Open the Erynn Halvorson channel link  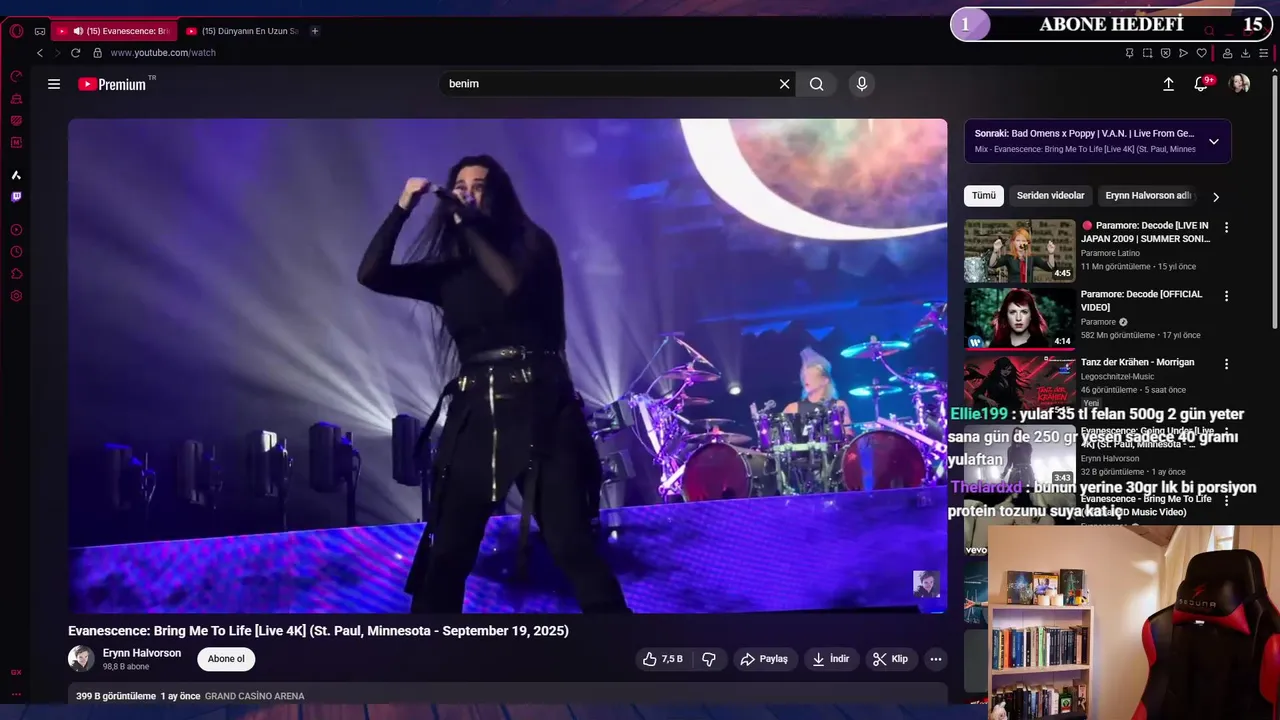pyautogui.click(x=142, y=653)
